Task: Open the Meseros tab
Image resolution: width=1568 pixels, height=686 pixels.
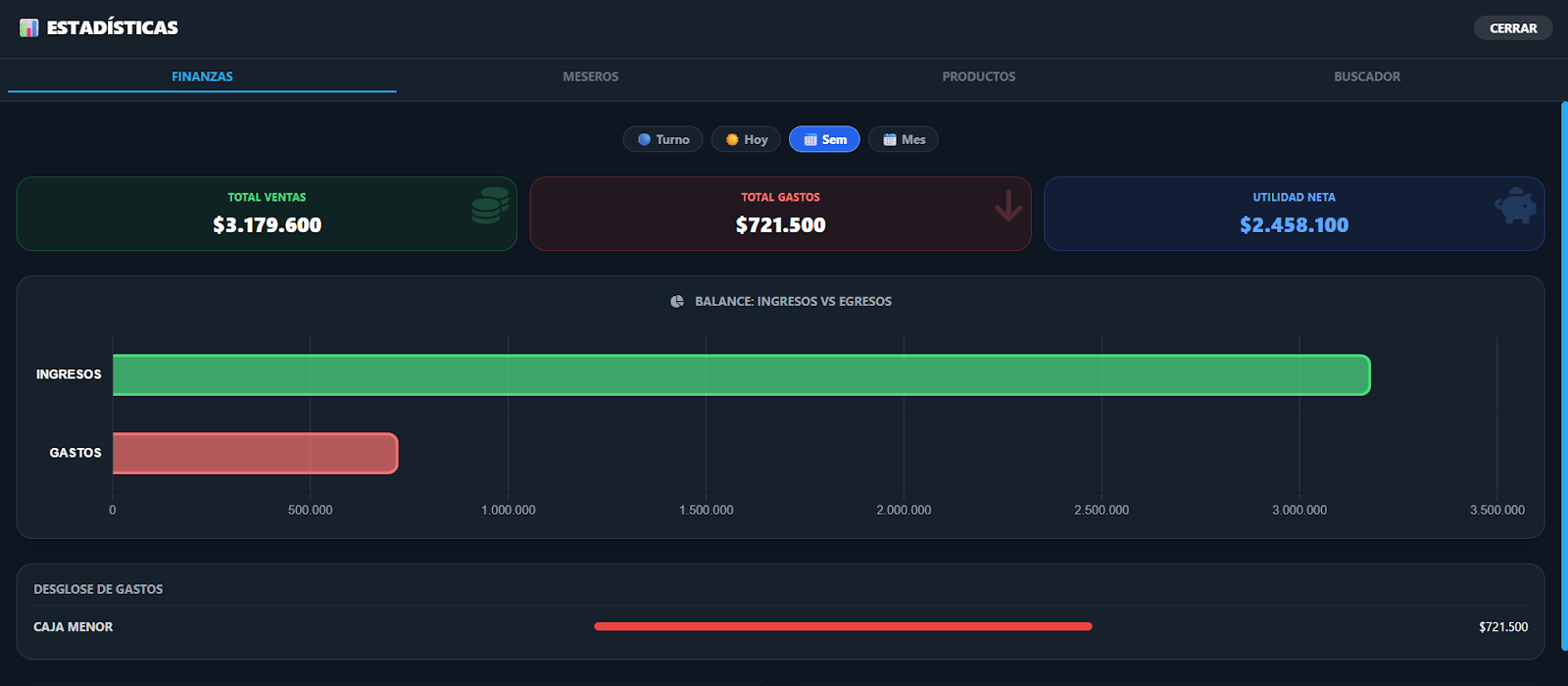Action: 591,76
